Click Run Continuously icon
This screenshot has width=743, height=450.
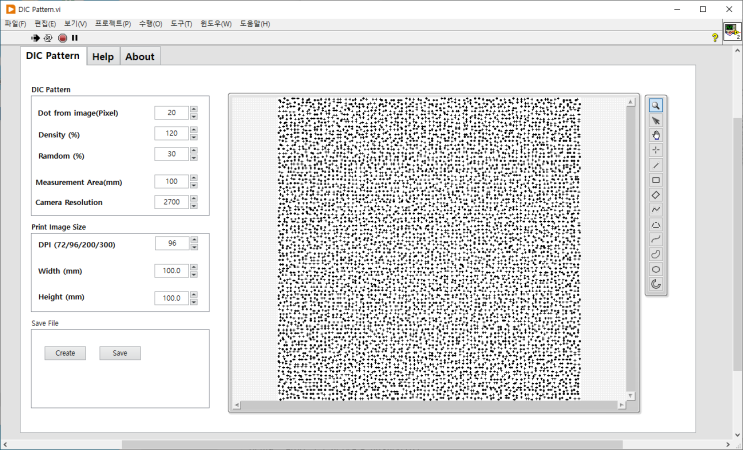click(x=48, y=38)
